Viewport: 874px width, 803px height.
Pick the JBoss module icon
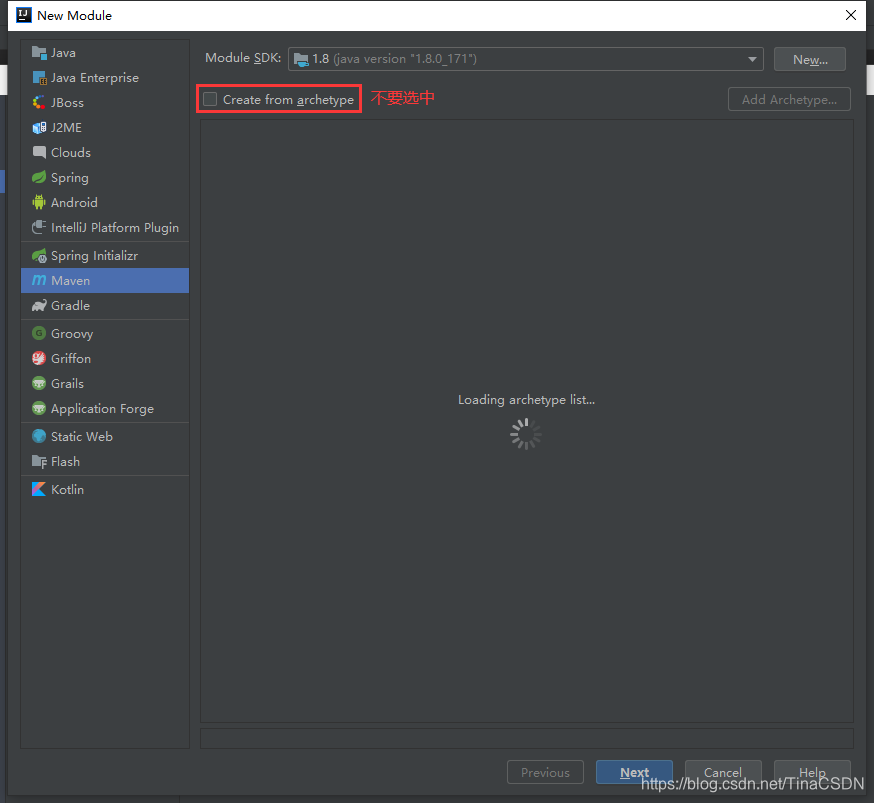point(39,103)
